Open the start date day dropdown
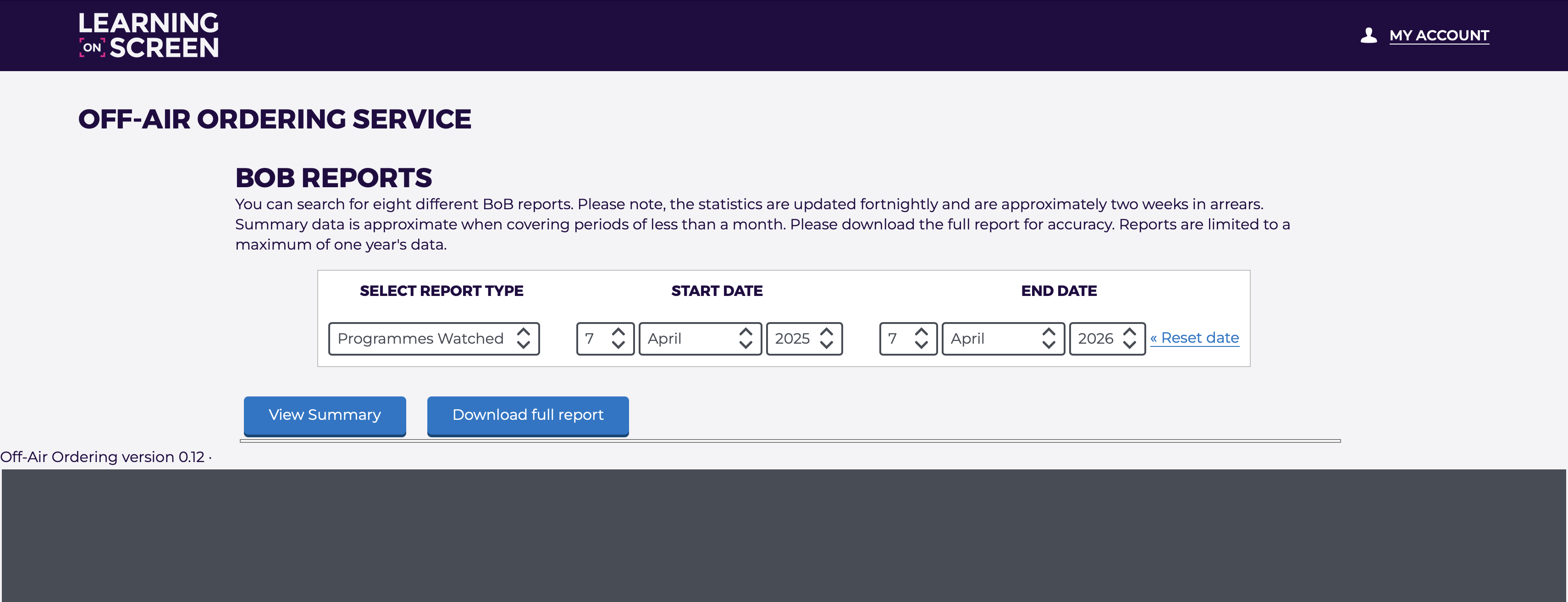The image size is (1568, 602). point(605,338)
